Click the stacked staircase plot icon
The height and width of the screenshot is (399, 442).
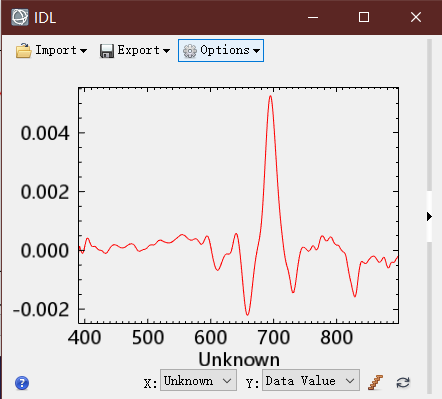click(376, 382)
